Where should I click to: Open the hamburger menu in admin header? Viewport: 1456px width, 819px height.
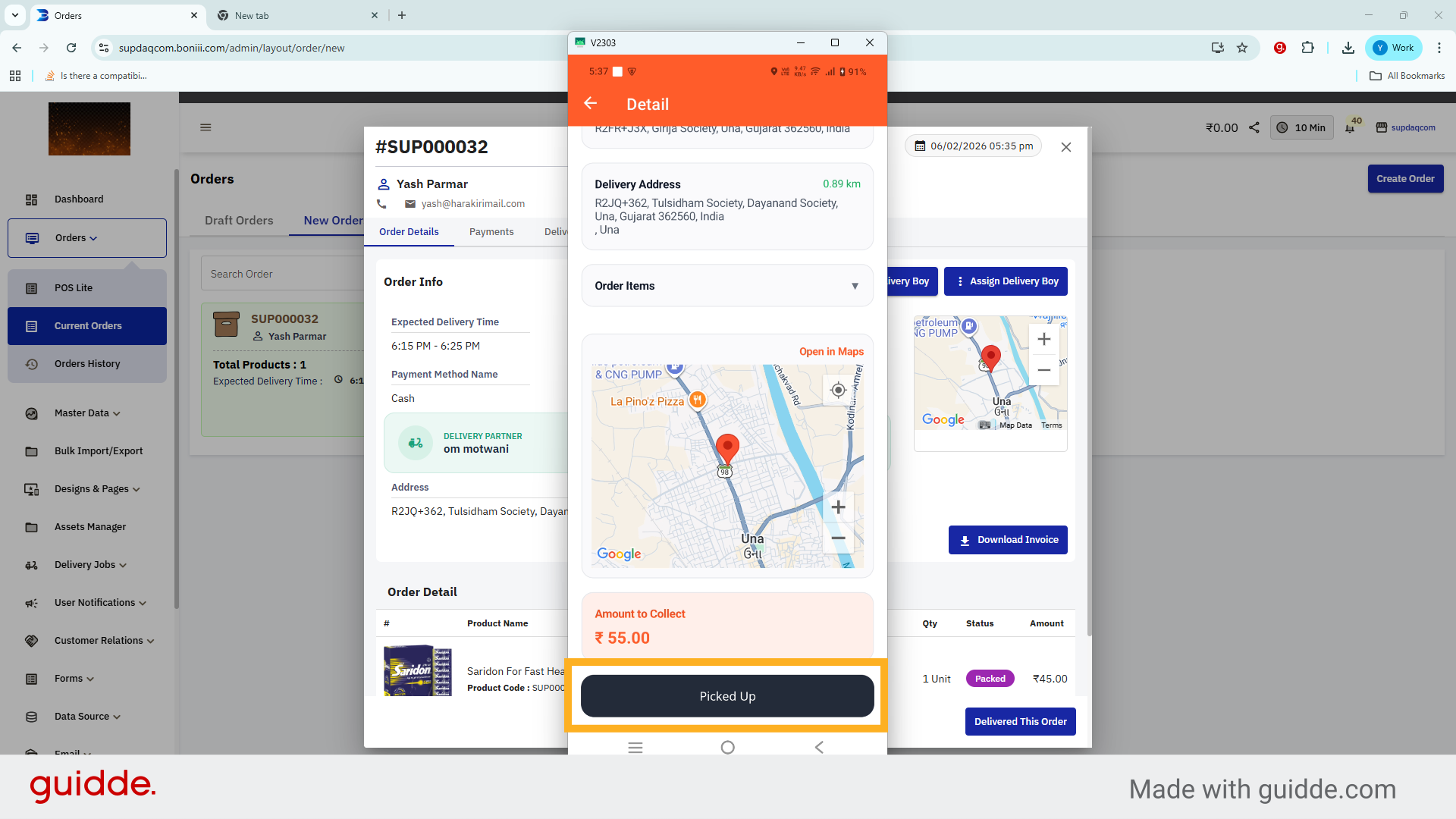click(x=206, y=127)
